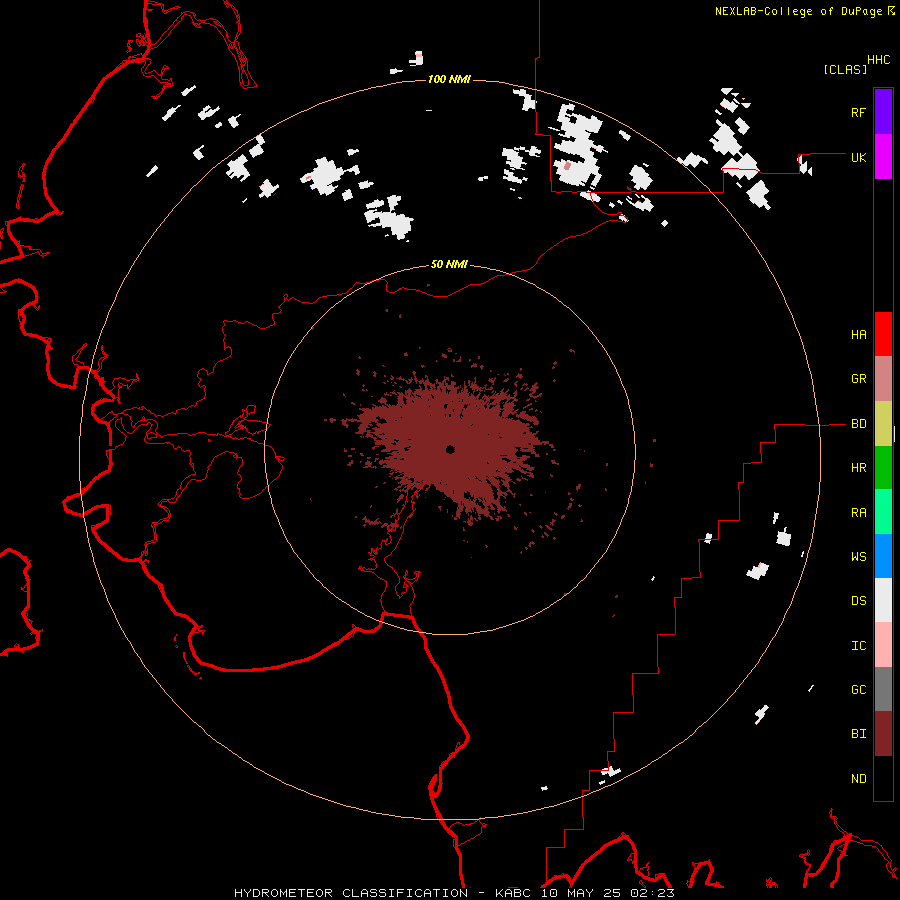
Task: Click the yellow BD legend swatch
Action: [883, 424]
